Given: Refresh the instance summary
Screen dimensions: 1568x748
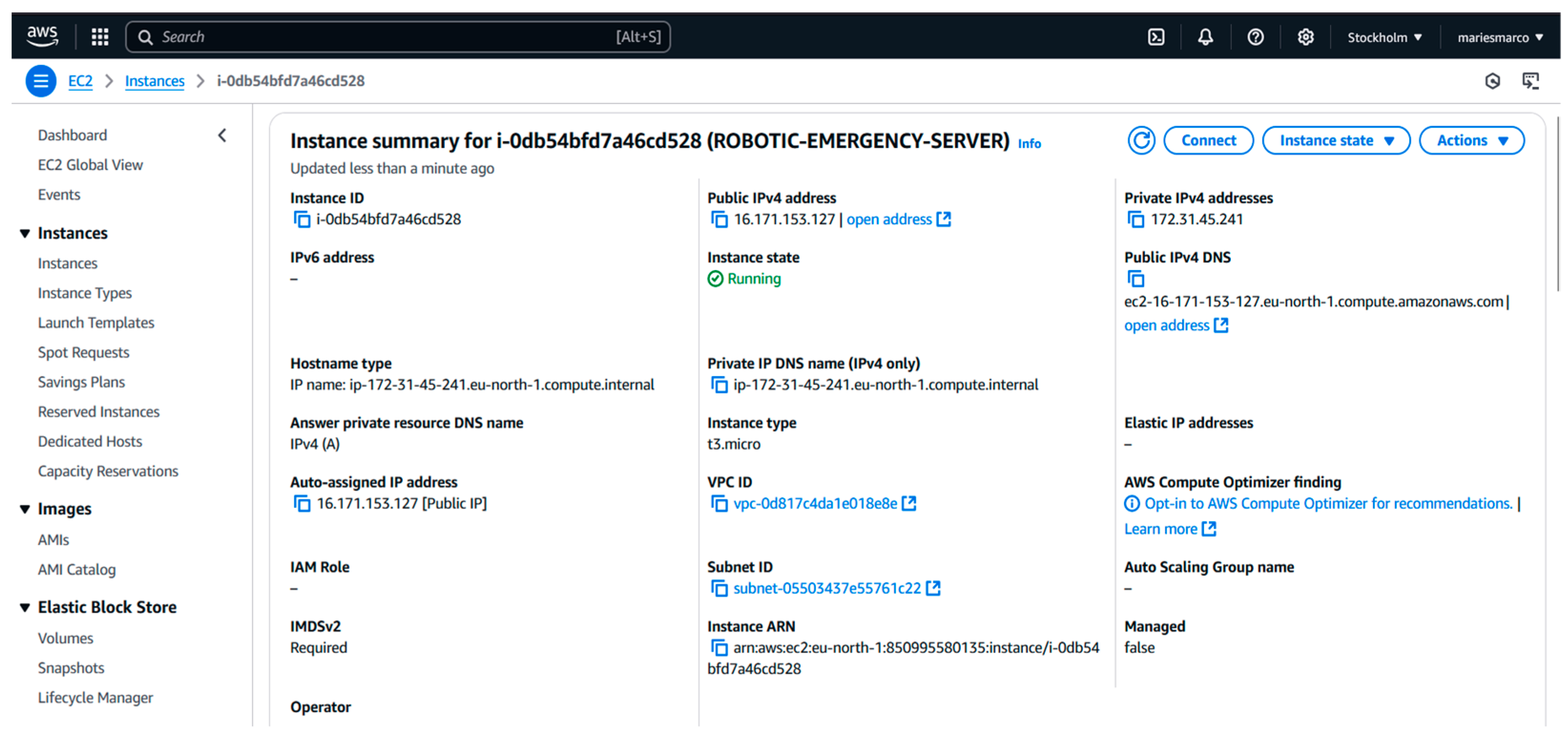Looking at the screenshot, I should coord(1141,141).
